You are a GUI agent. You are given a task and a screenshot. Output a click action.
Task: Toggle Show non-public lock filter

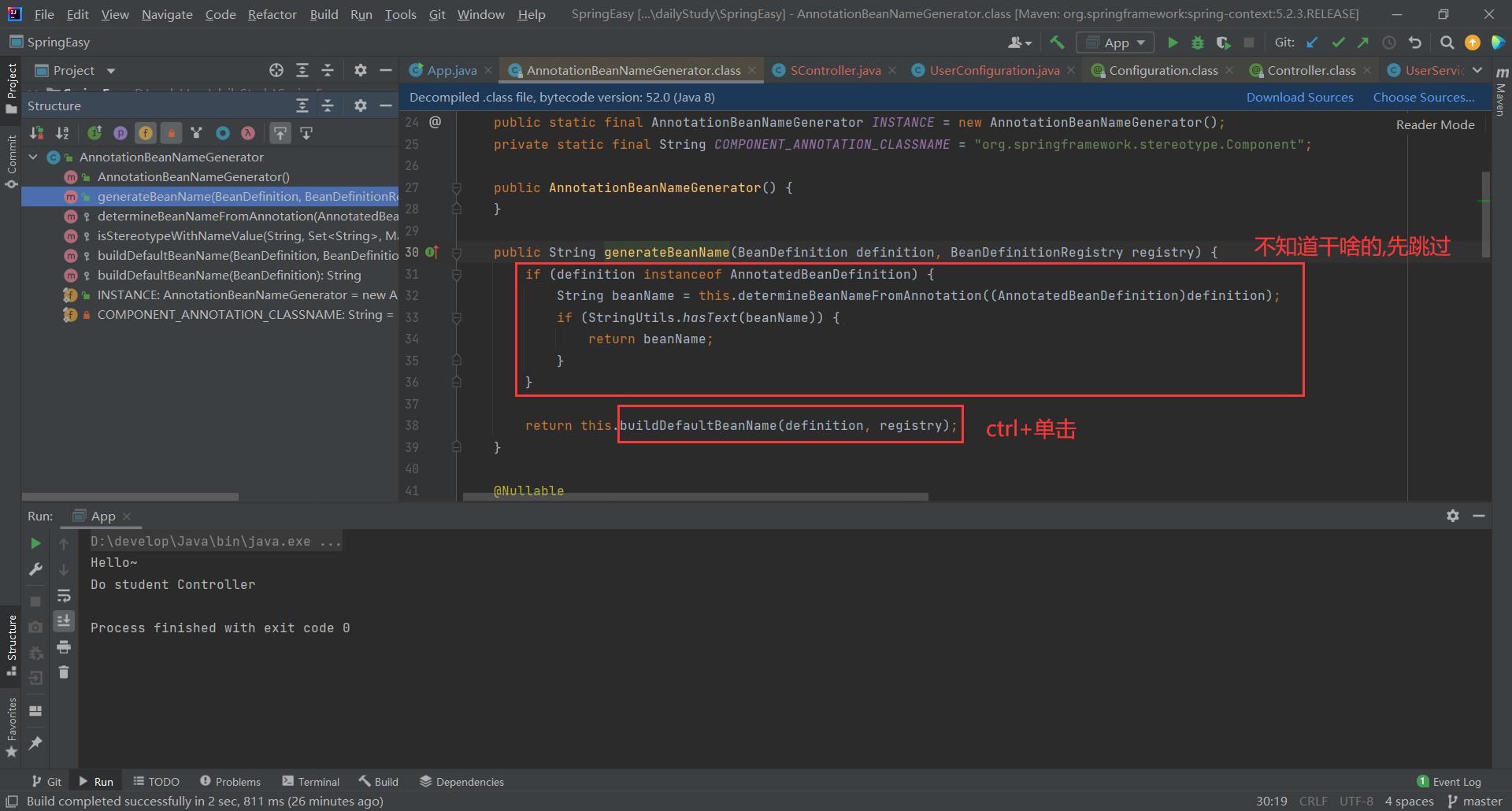[x=171, y=133]
